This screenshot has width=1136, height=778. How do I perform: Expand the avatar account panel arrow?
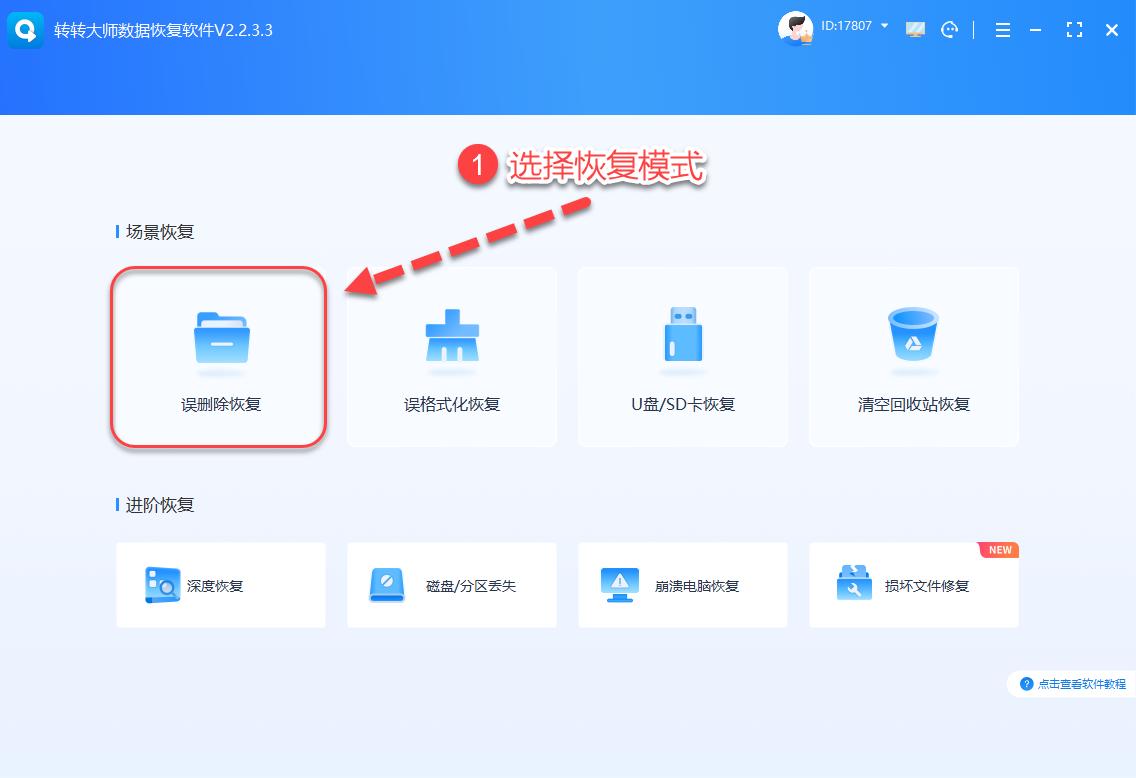pos(884,27)
